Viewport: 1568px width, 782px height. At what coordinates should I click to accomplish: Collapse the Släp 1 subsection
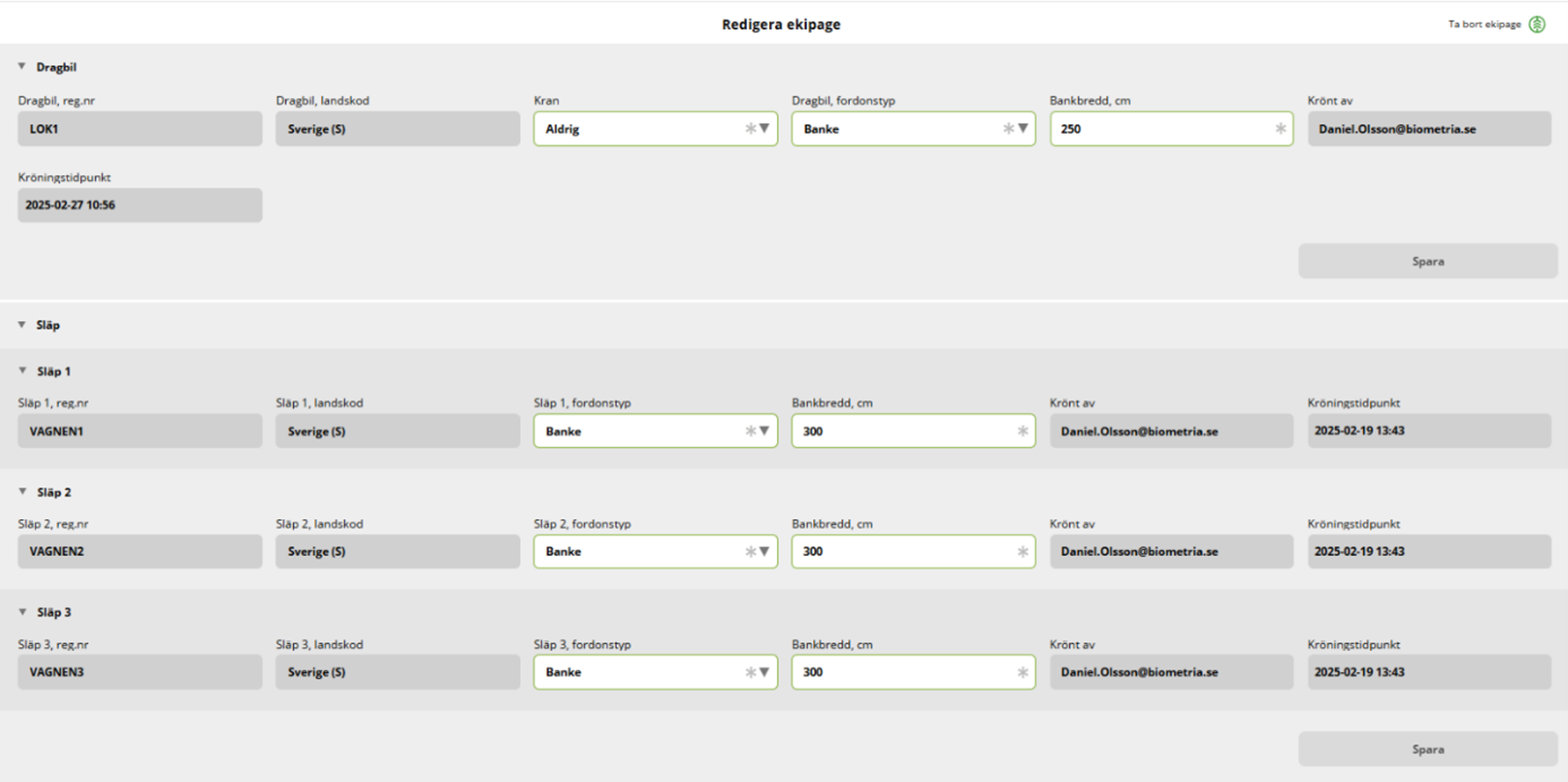(x=22, y=370)
